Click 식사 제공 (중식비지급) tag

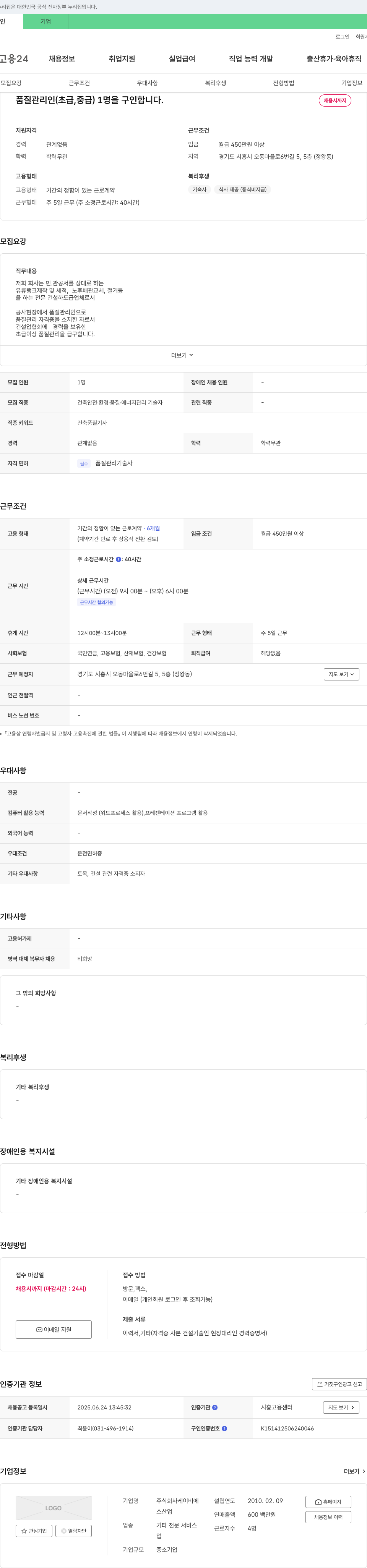(x=242, y=189)
